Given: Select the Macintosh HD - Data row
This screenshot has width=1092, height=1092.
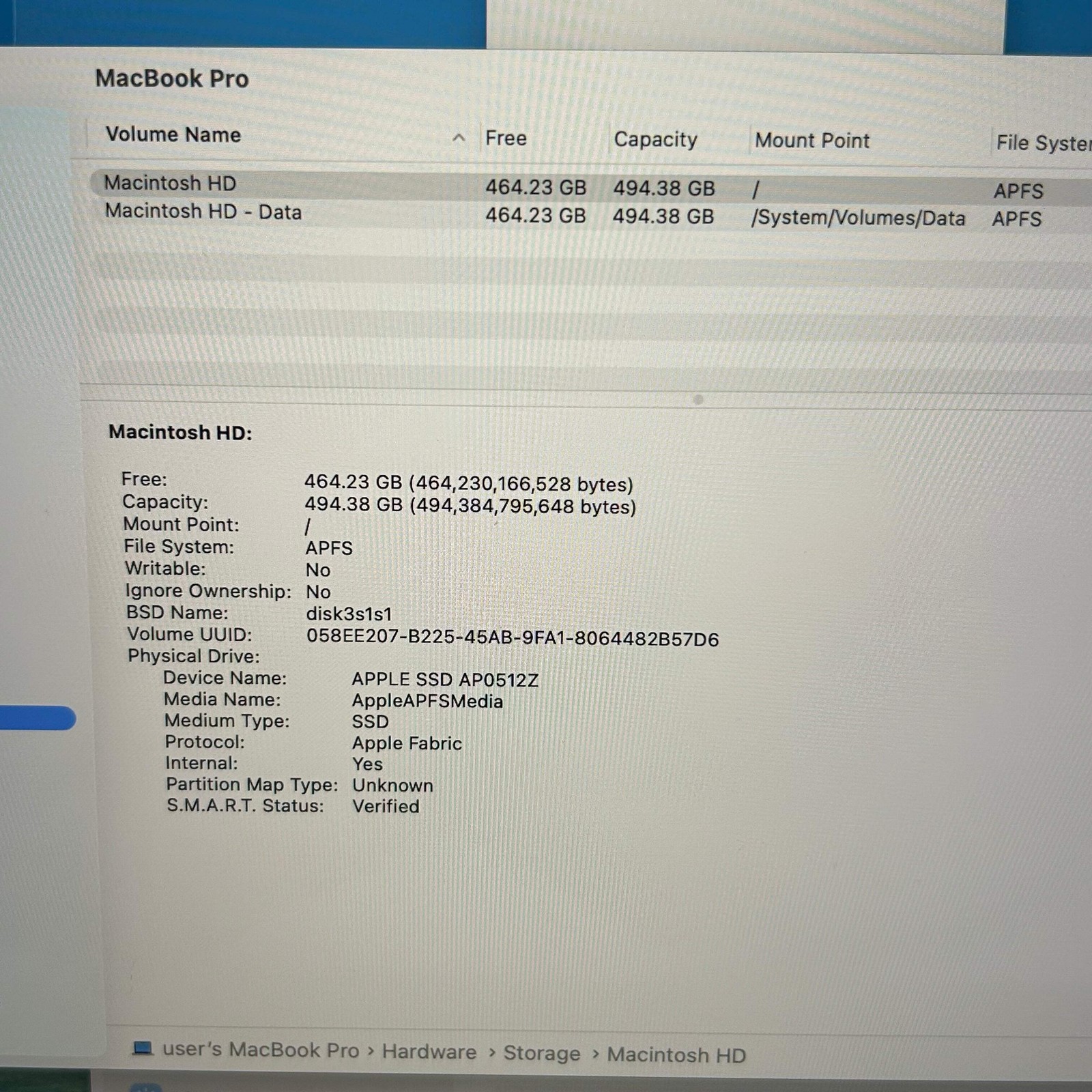Looking at the screenshot, I should [590, 216].
